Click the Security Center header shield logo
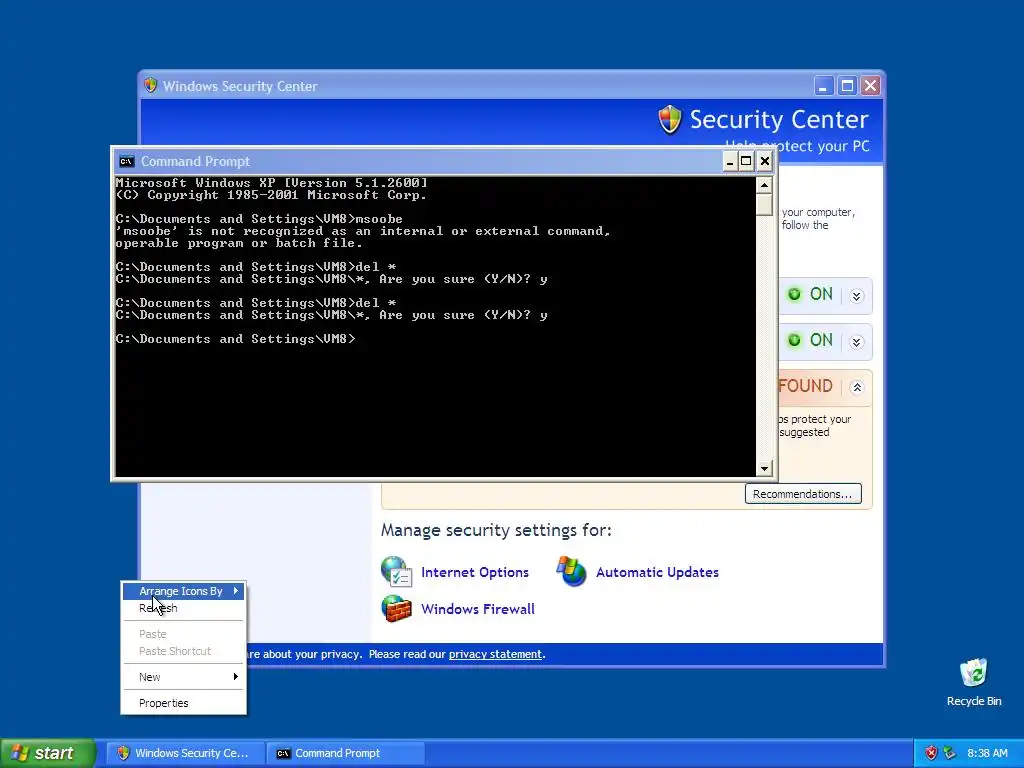Screen dimensions: 1024x768 (669, 120)
